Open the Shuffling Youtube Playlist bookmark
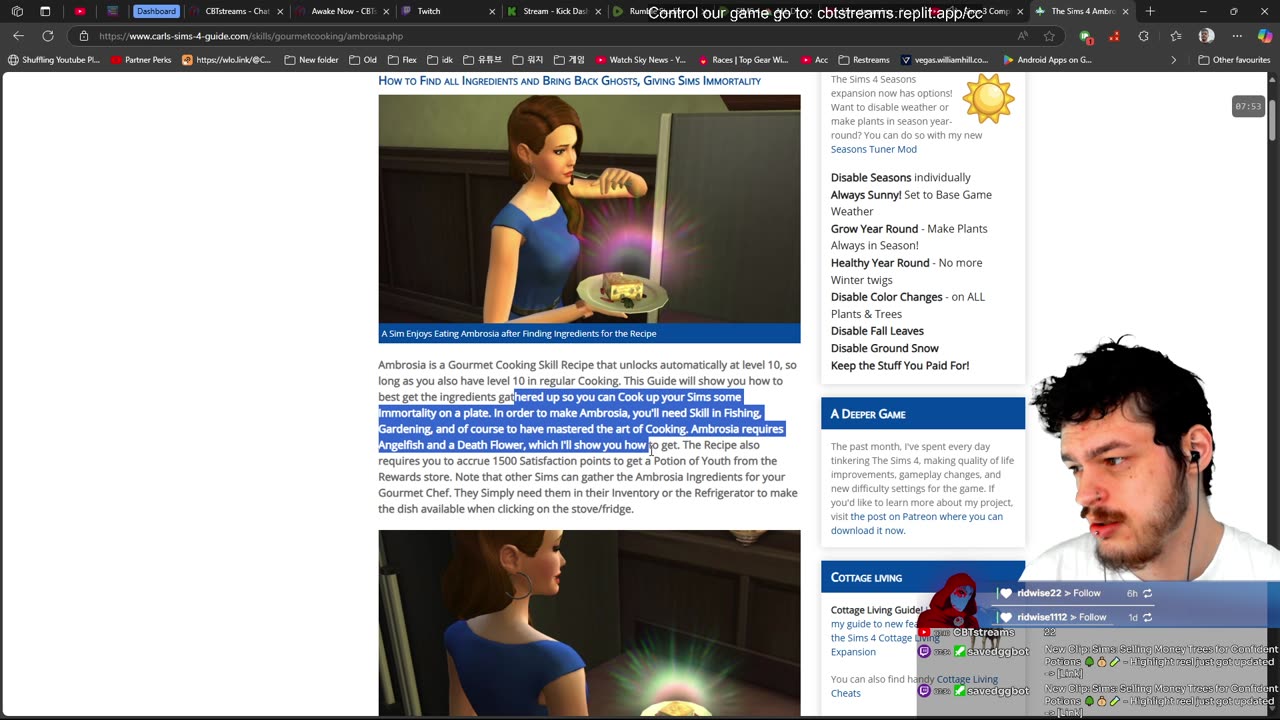The image size is (1280, 720). (54, 60)
